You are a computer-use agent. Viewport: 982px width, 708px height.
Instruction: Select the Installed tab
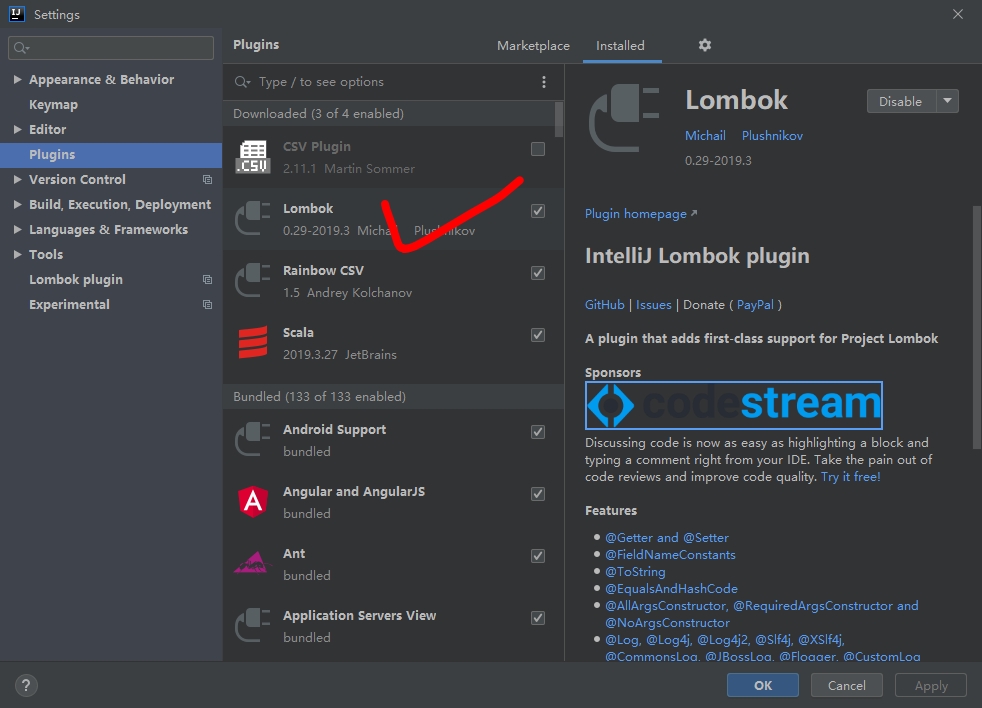(x=621, y=45)
